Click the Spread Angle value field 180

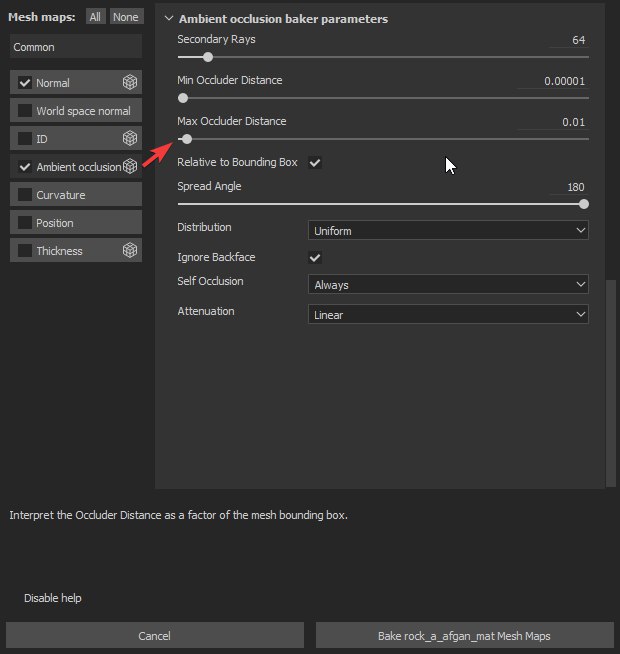coord(569,187)
